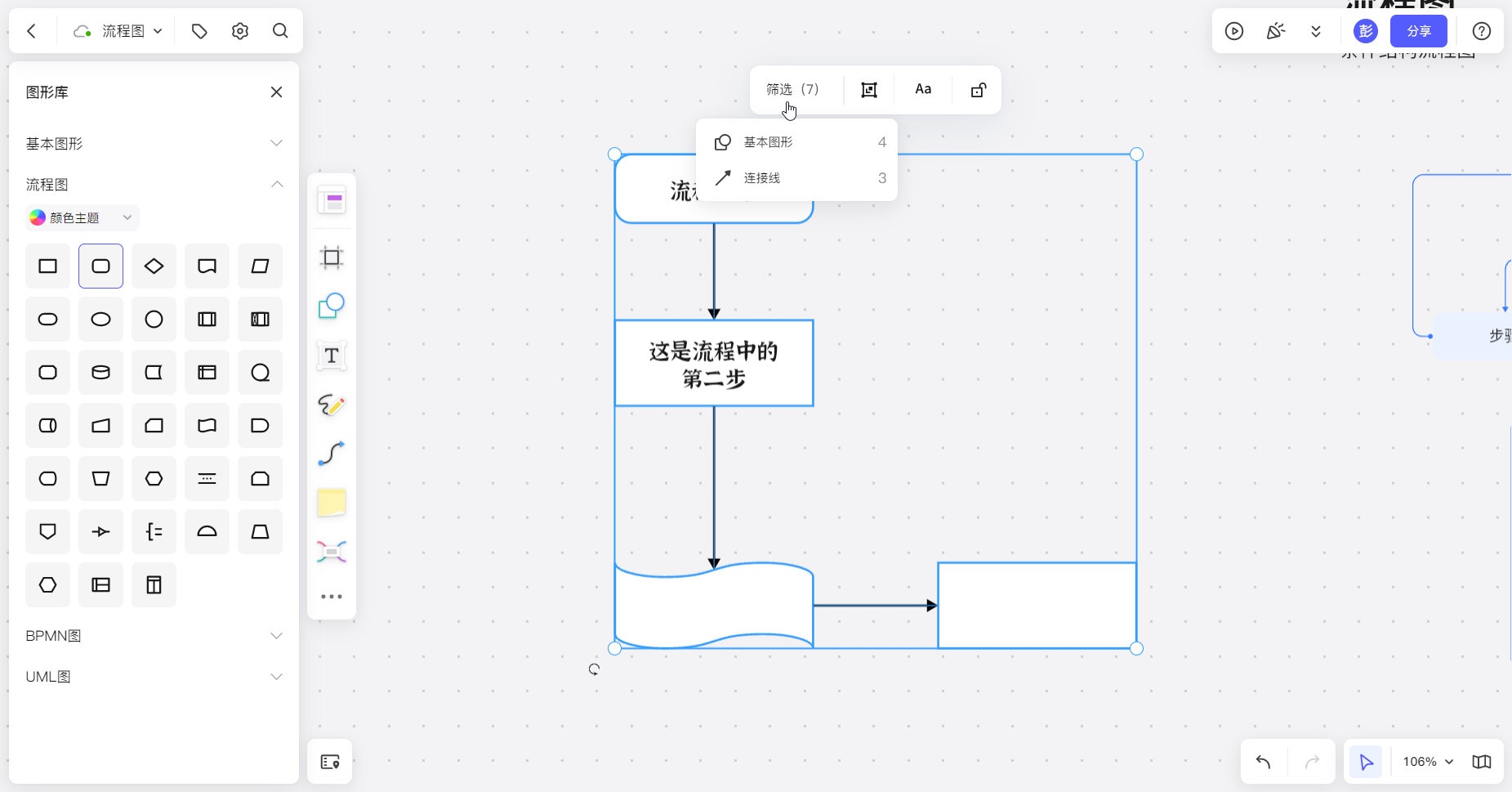Pick the diamond decision shape

154,266
